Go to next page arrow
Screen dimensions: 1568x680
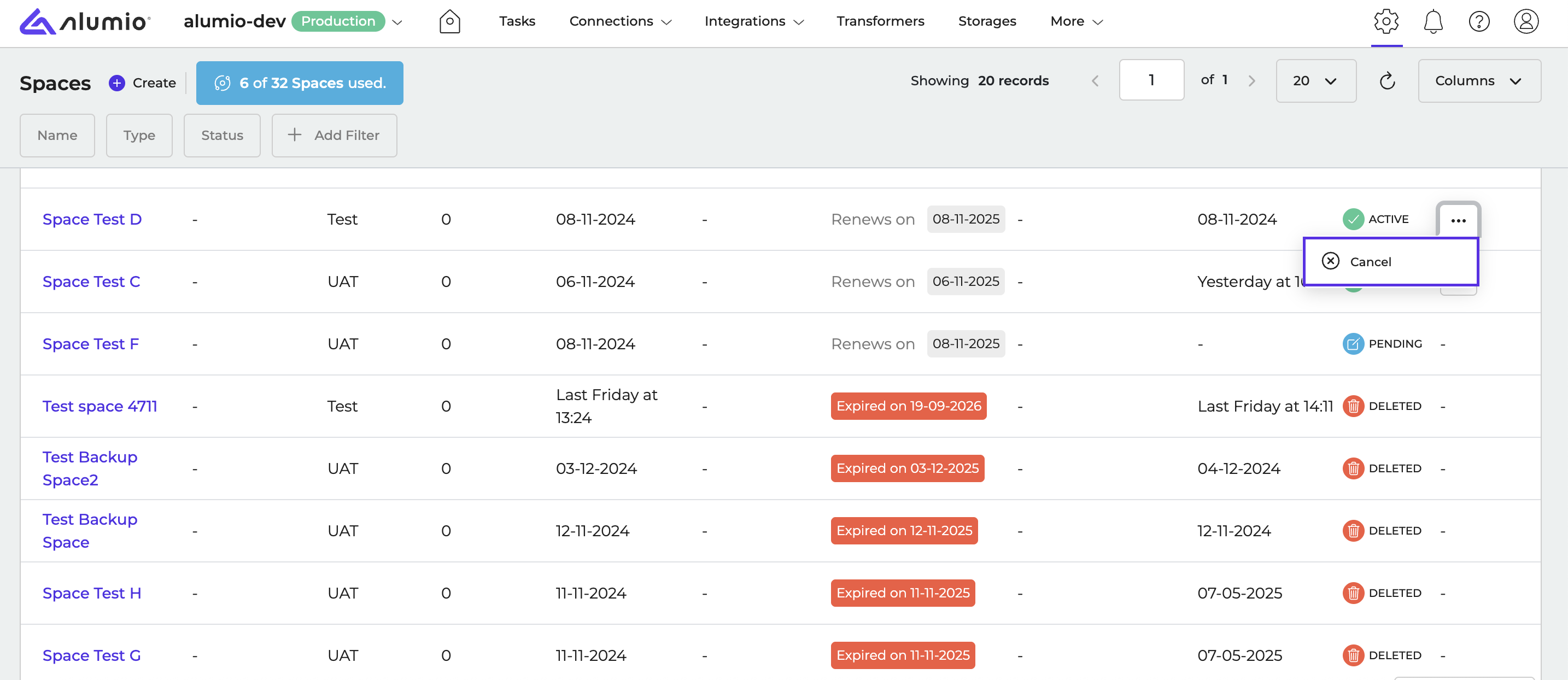coord(1251,81)
